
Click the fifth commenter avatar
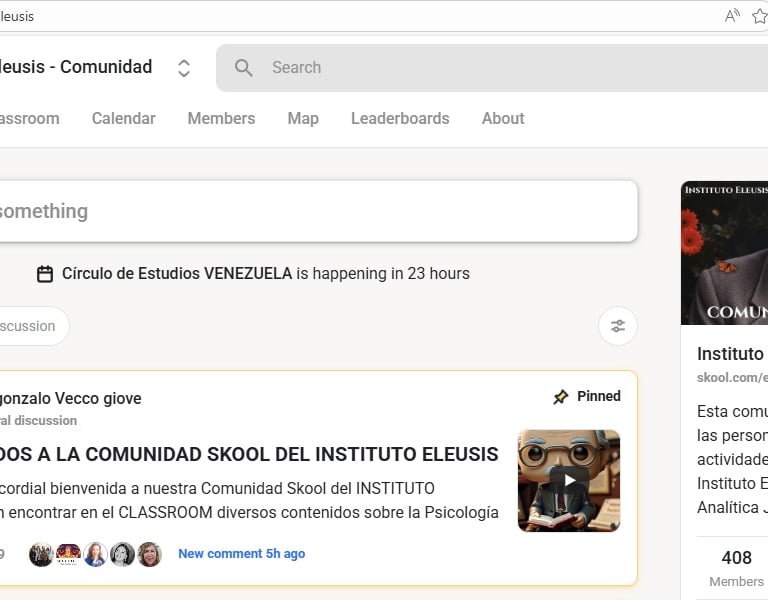click(x=149, y=554)
